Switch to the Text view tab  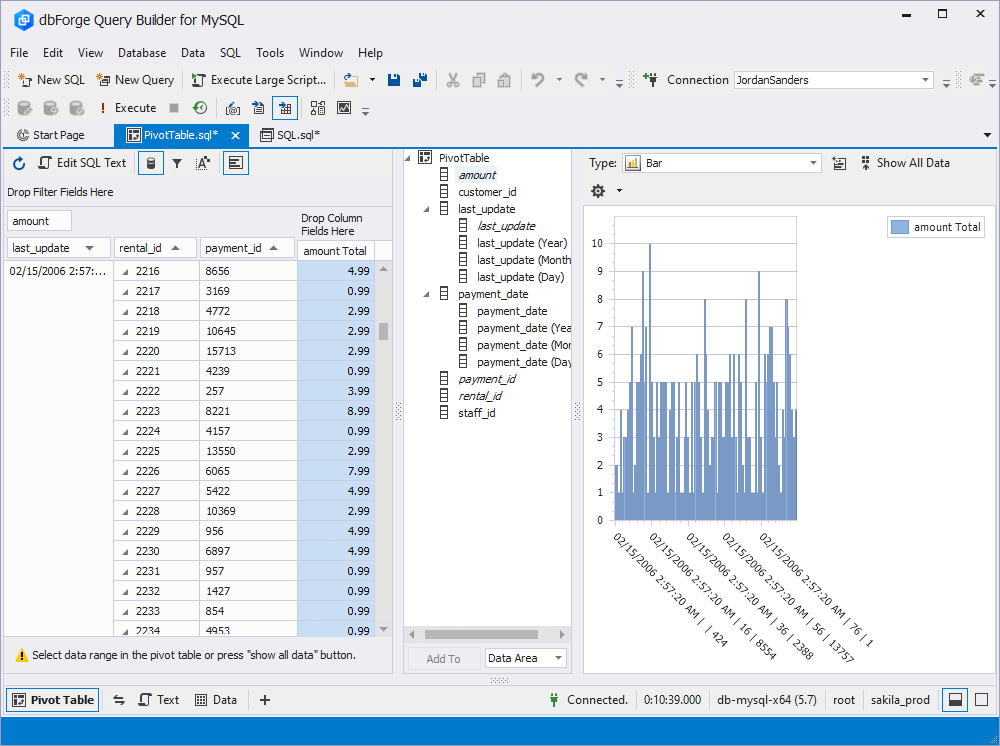(x=159, y=700)
